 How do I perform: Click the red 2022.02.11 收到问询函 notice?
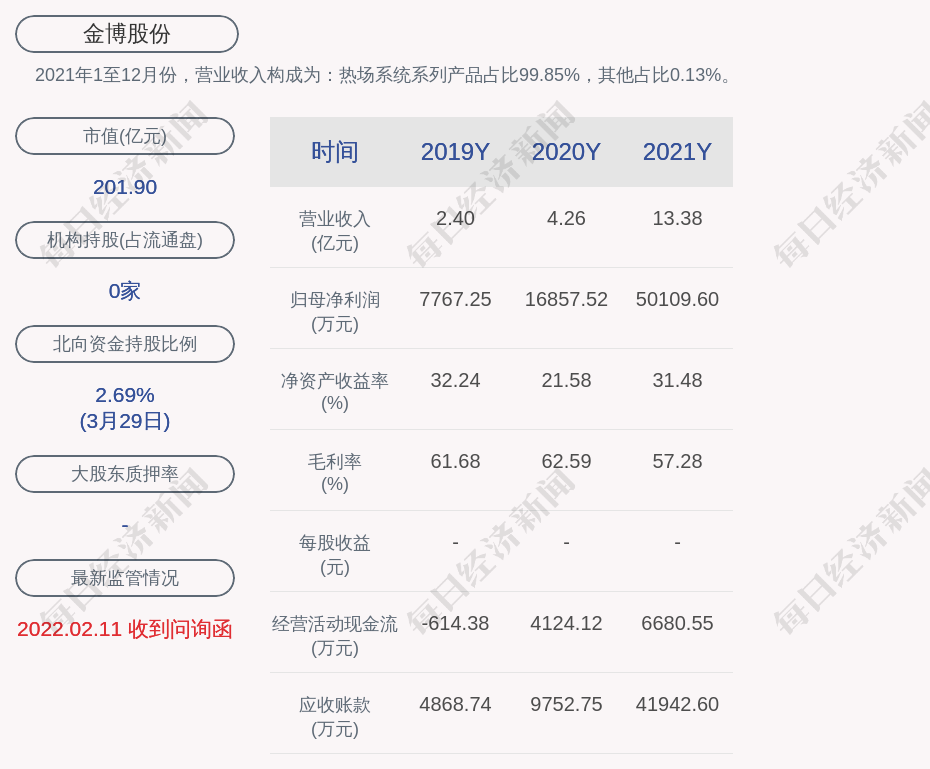125,629
